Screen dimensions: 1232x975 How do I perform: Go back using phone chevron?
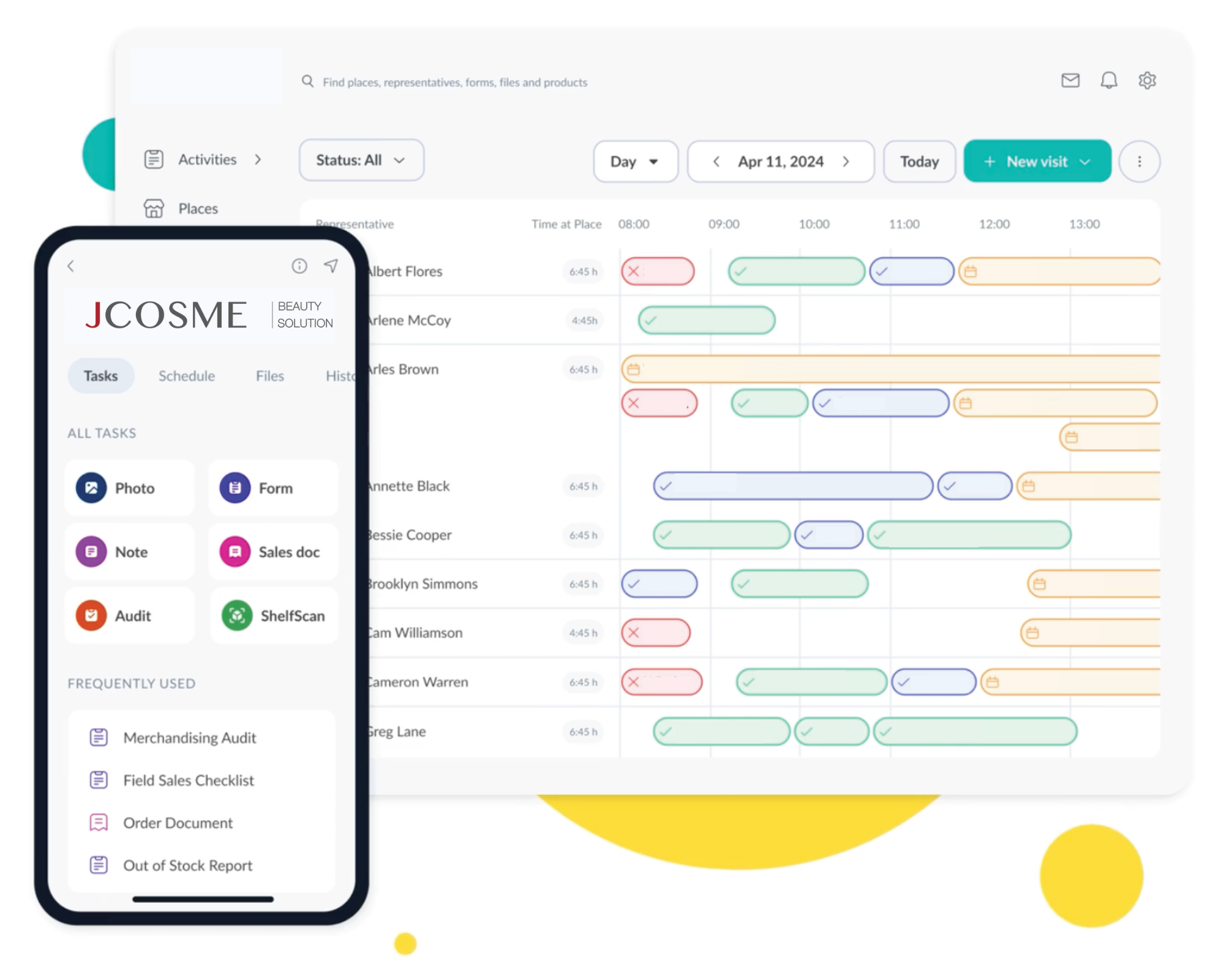coord(71,266)
